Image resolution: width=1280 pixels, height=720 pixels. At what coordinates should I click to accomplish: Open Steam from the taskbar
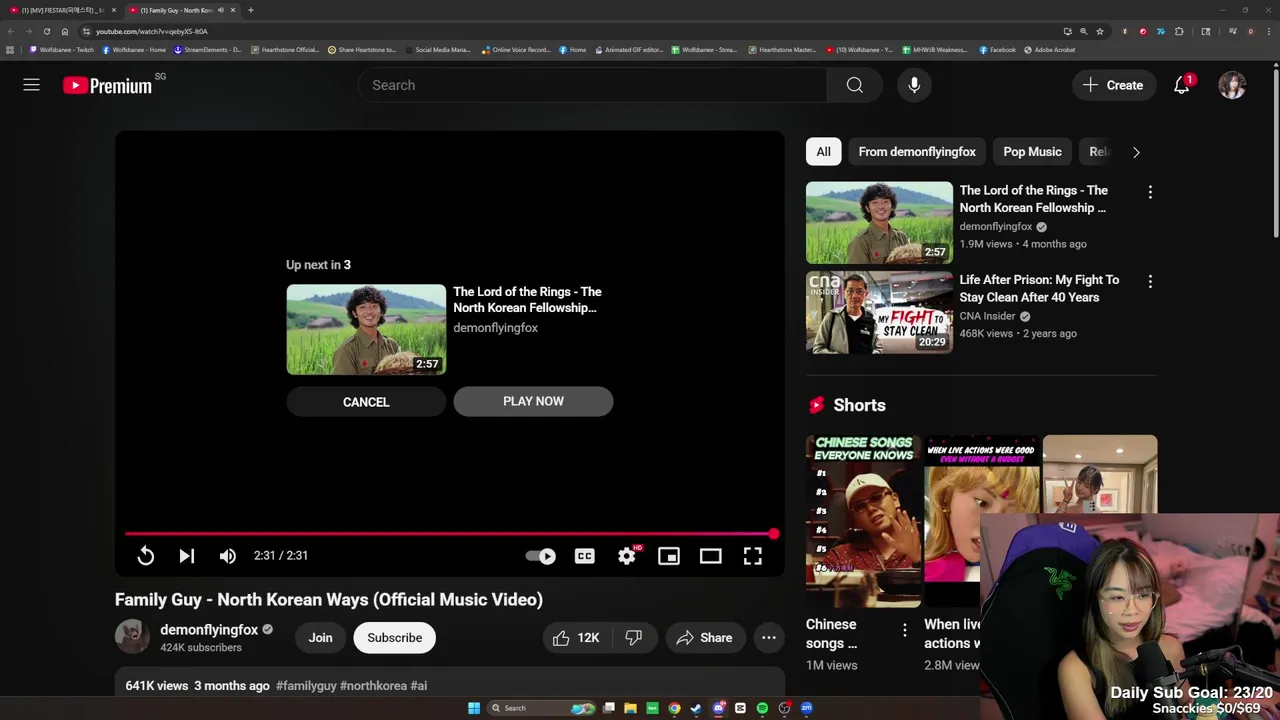click(696, 708)
